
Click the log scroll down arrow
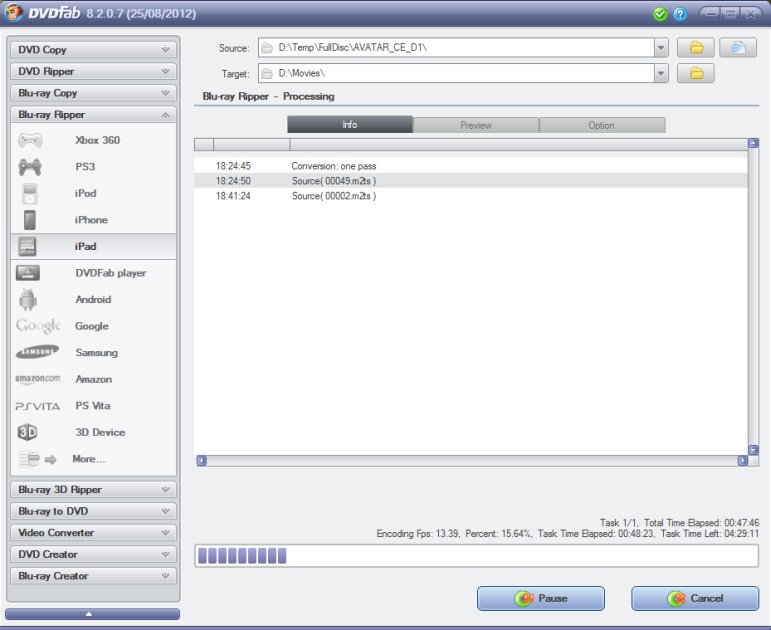coord(753,450)
